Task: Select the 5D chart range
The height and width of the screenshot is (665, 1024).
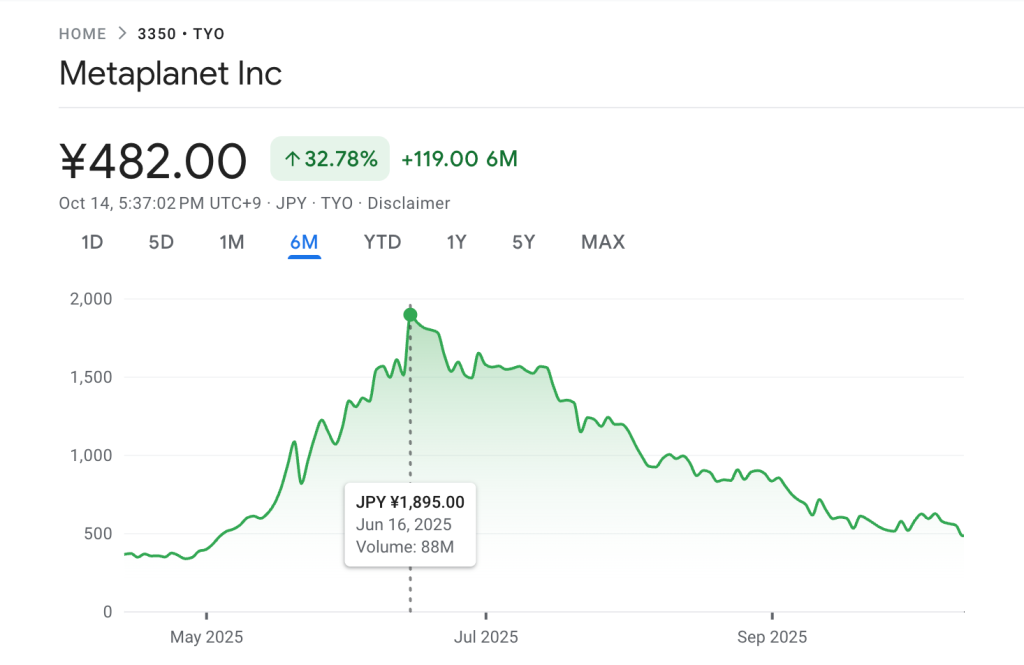Action: tap(161, 242)
